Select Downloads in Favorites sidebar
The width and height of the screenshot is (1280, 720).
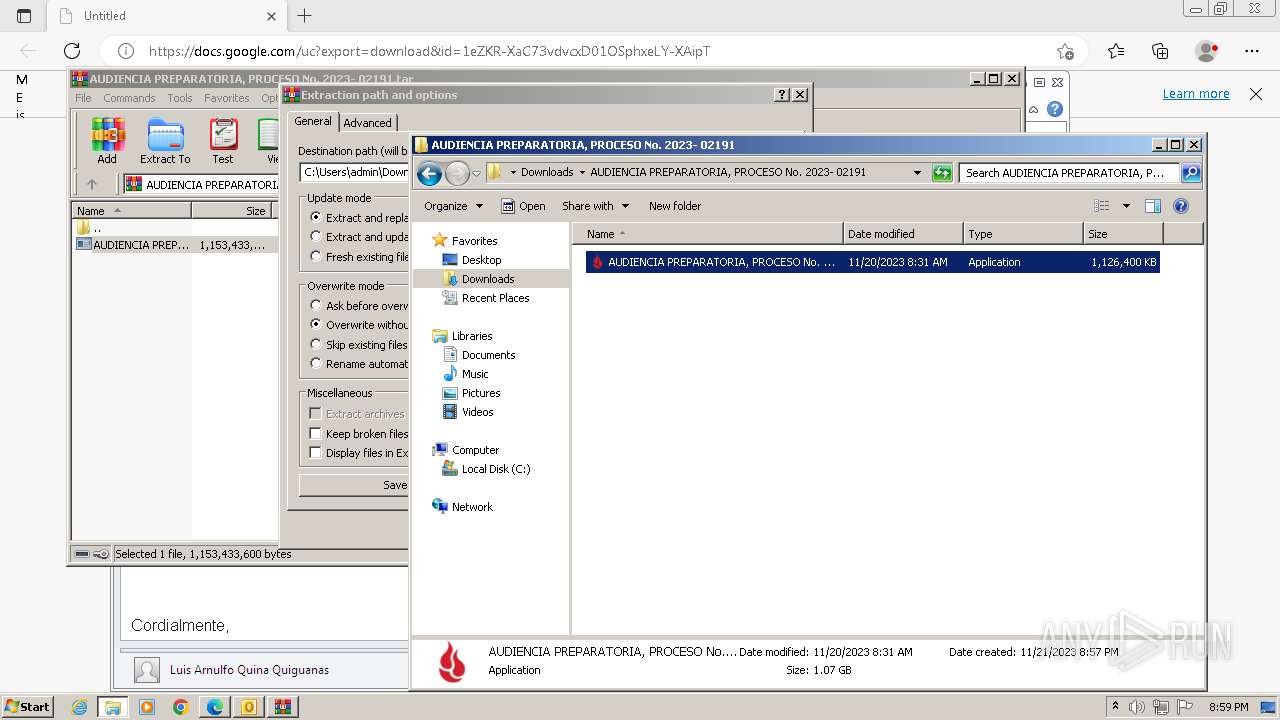point(488,279)
